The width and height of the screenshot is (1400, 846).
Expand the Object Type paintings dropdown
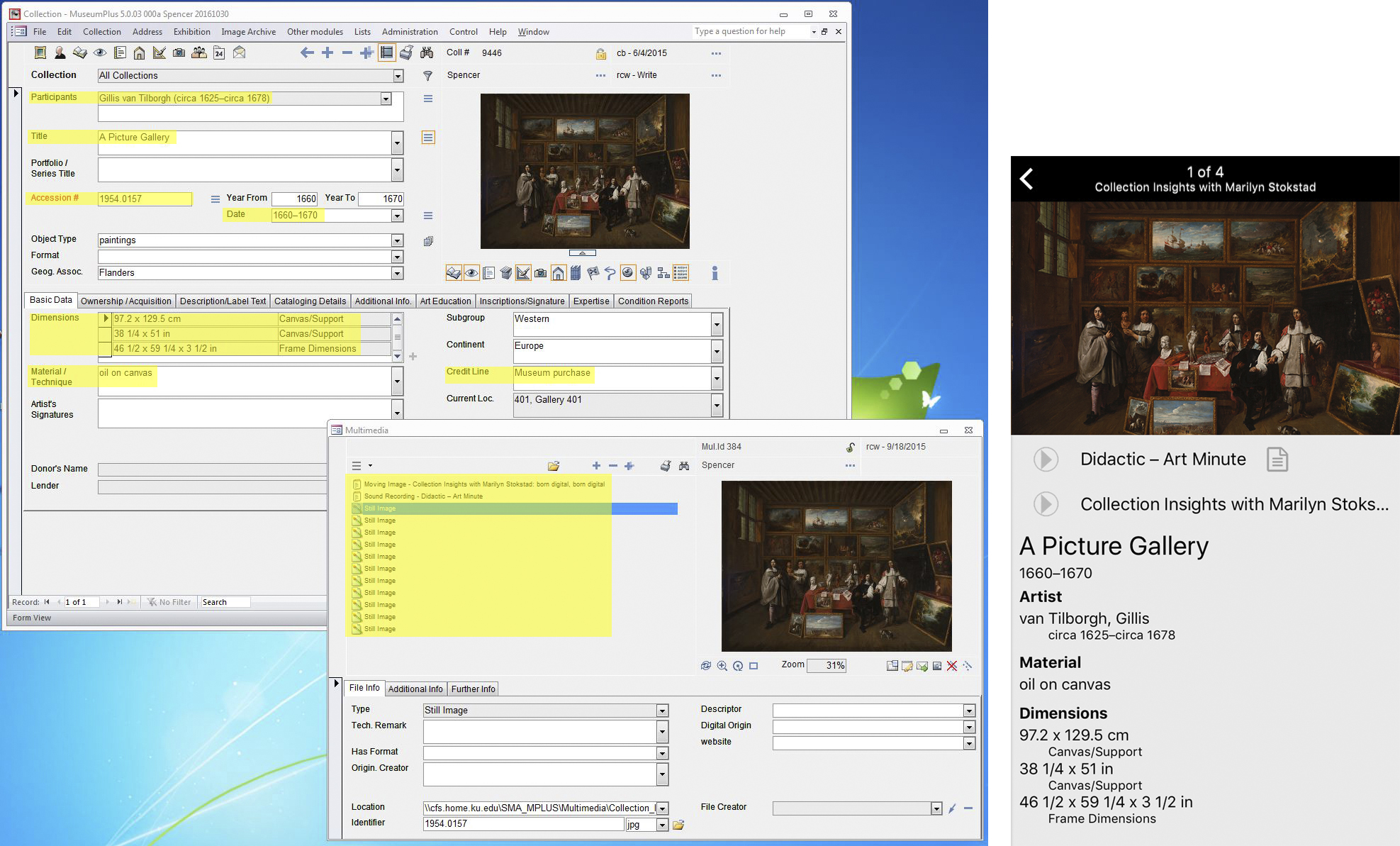click(397, 240)
